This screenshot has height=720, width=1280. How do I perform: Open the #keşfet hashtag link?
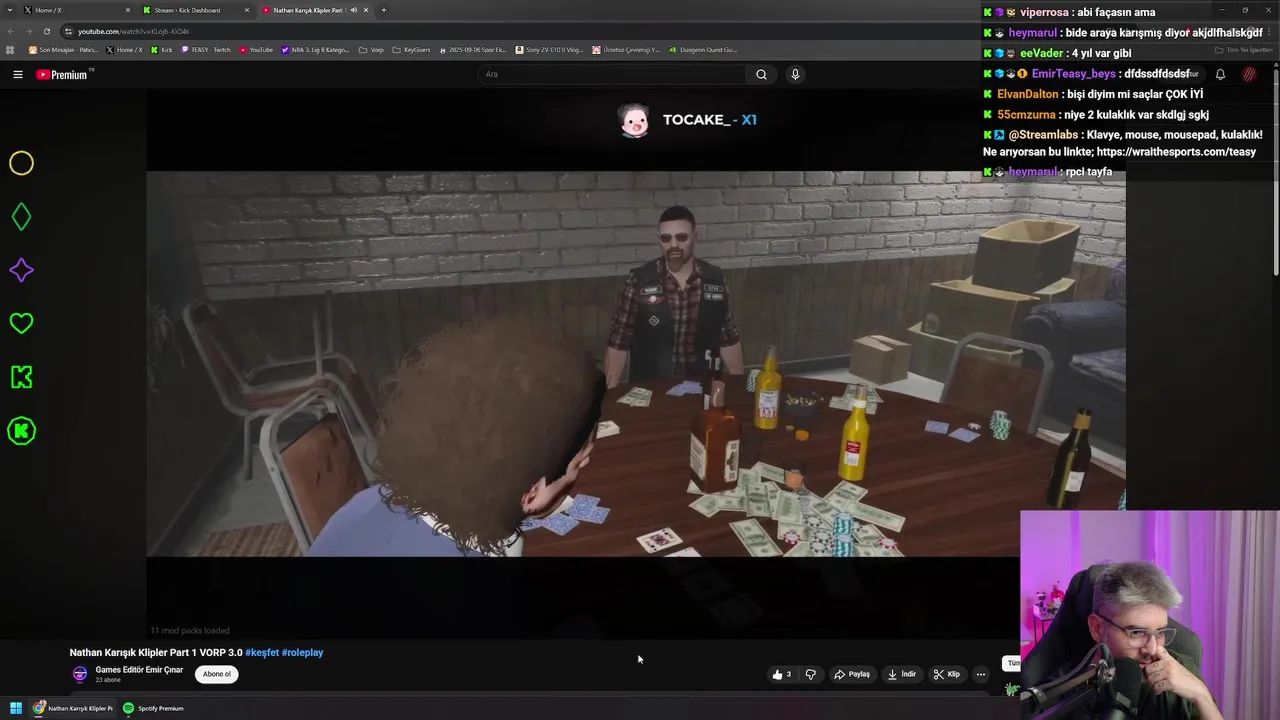click(262, 652)
